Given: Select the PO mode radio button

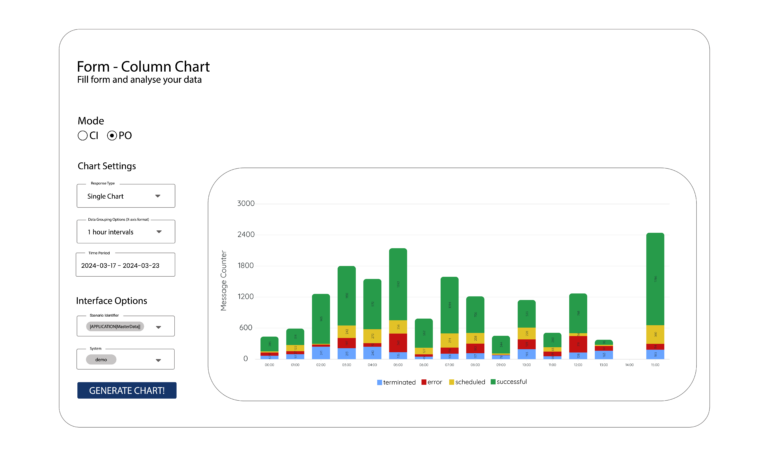Looking at the screenshot, I should tap(112, 136).
